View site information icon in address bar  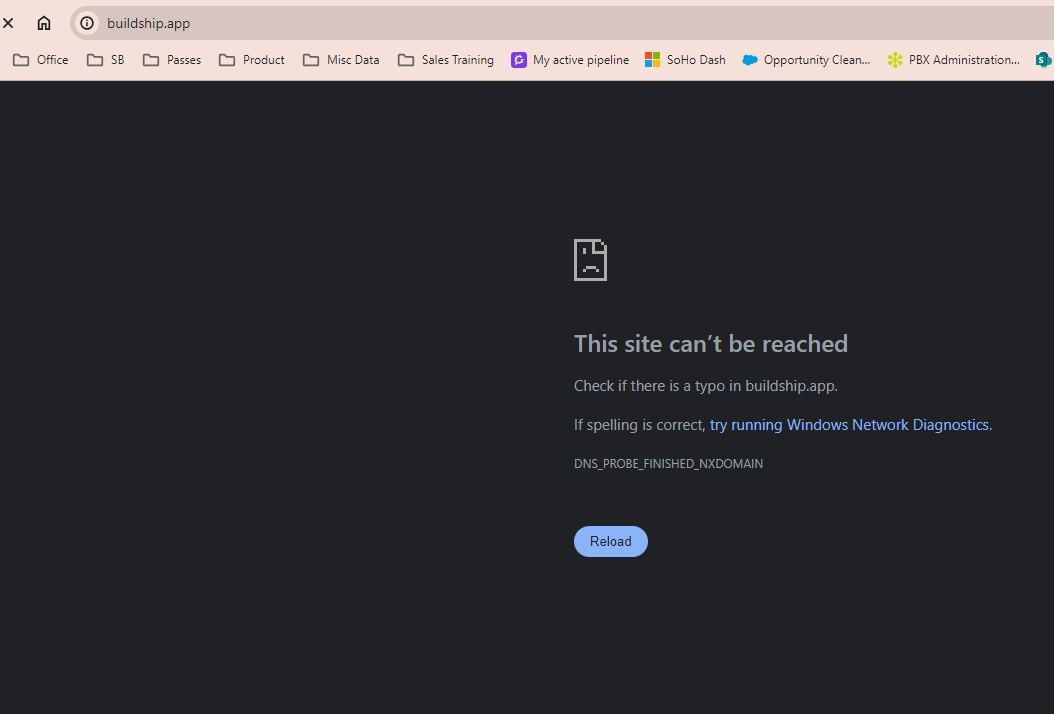tap(87, 23)
